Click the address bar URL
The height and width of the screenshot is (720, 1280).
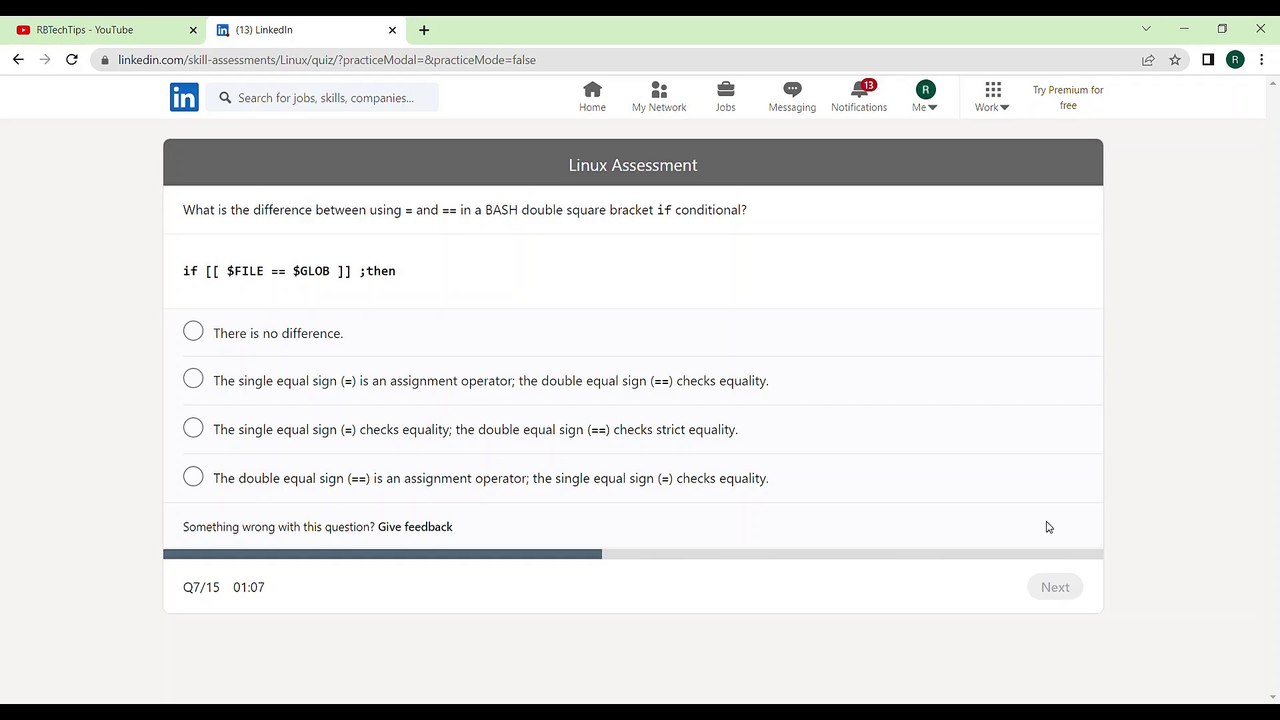click(327, 60)
